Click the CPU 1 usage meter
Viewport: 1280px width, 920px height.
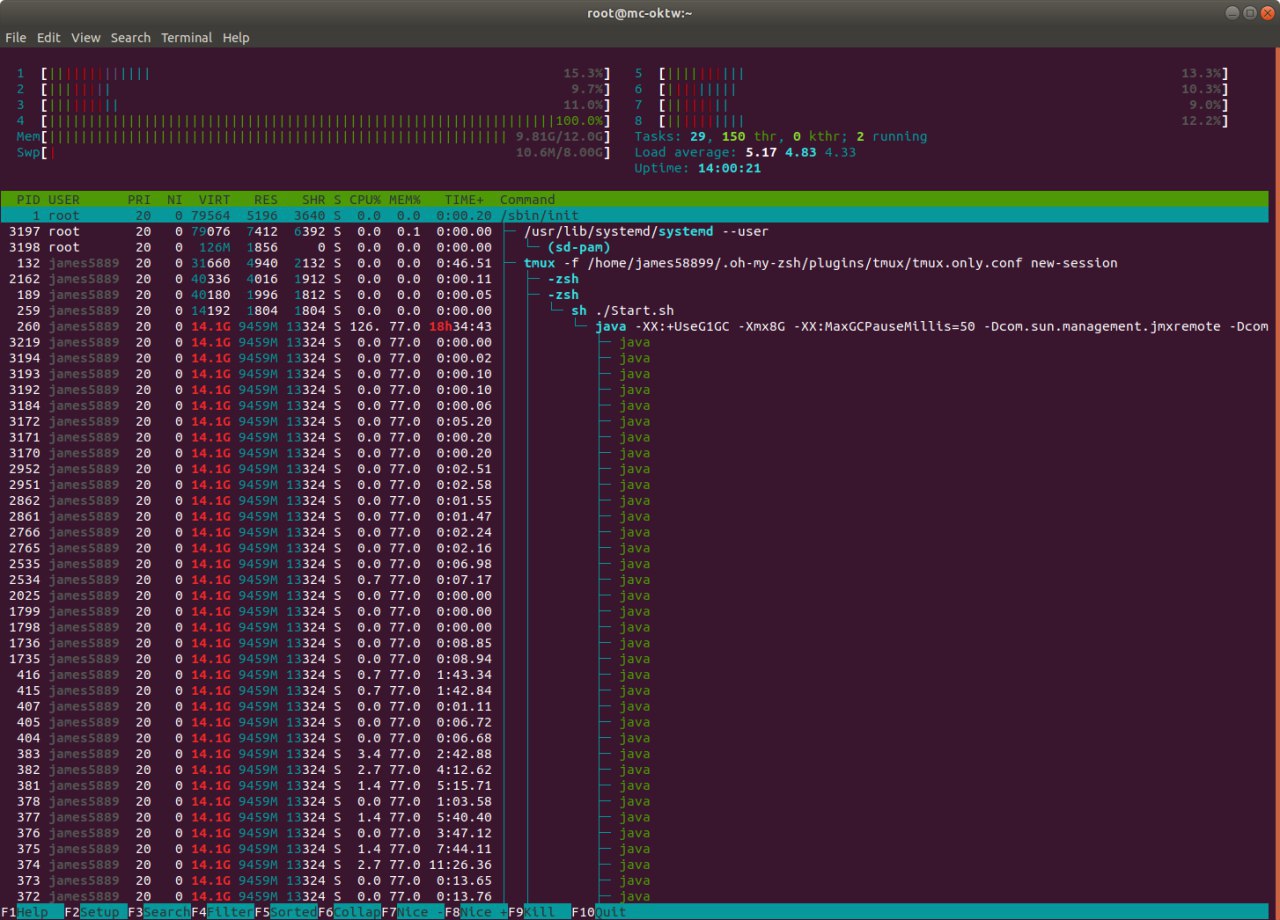pos(313,73)
